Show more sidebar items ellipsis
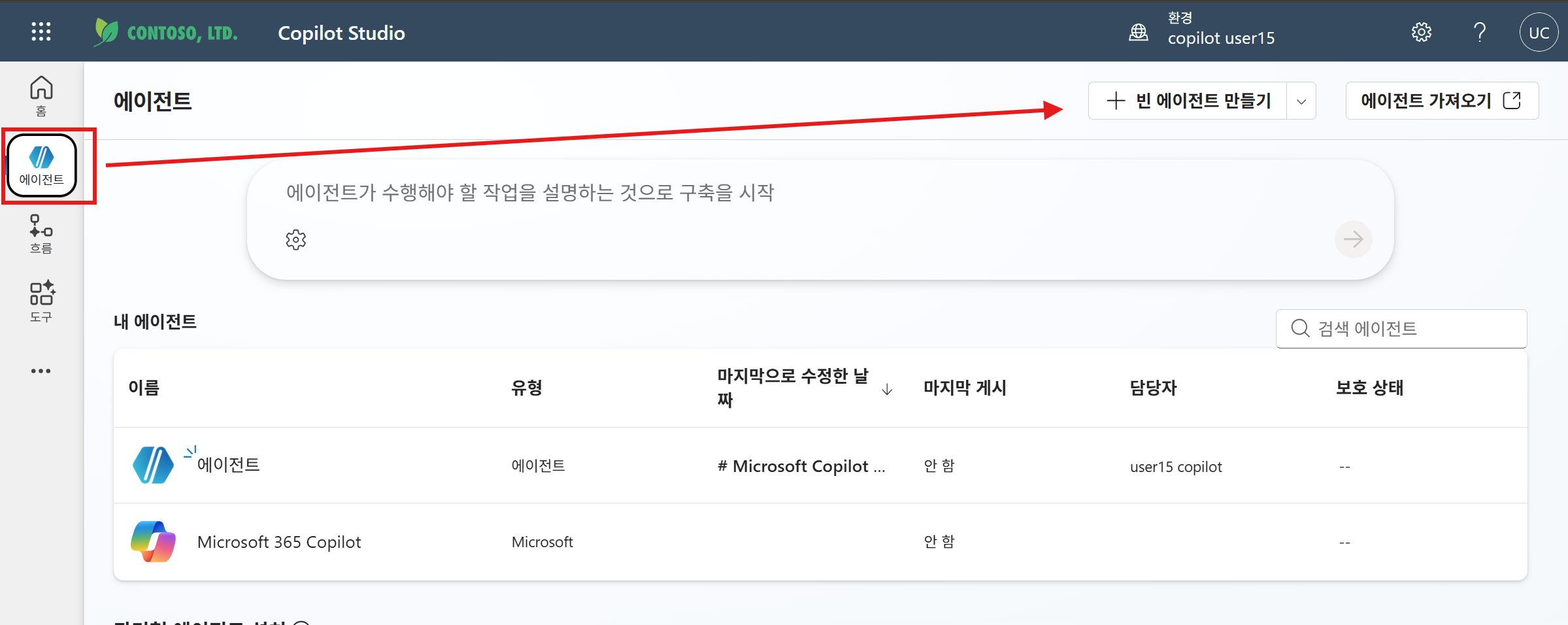 click(x=41, y=371)
